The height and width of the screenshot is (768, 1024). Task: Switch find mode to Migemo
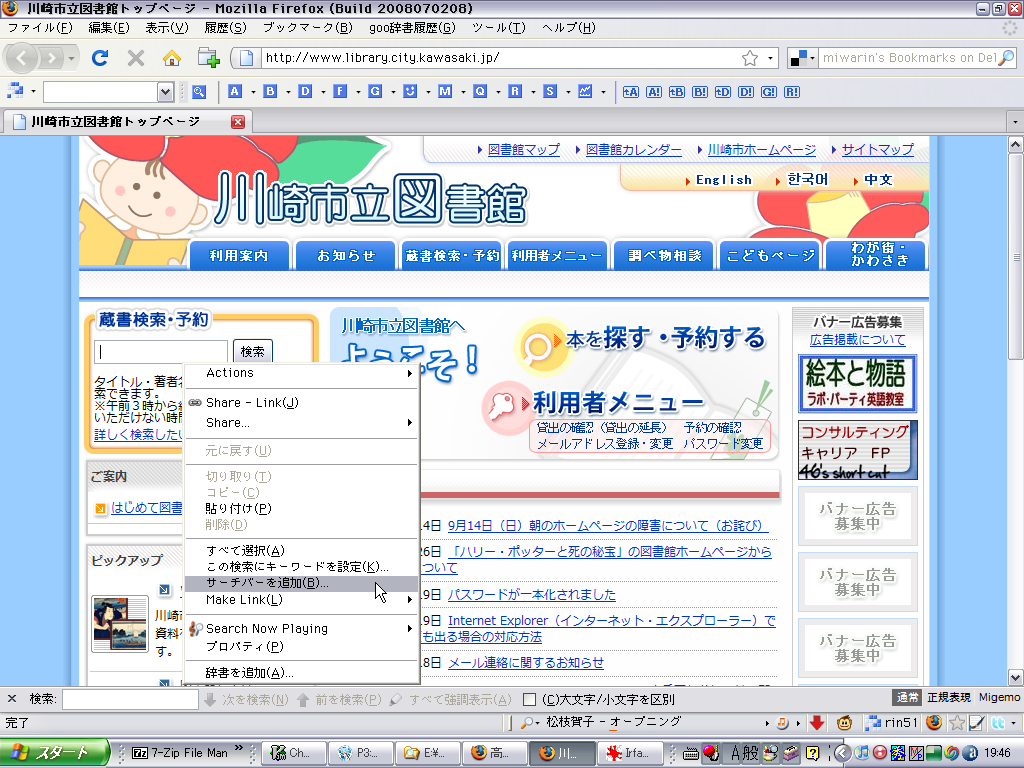click(x=999, y=697)
